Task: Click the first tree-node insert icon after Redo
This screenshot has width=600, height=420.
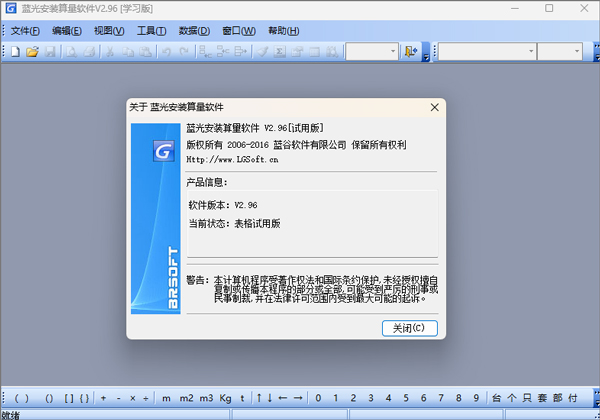Action: (x=205, y=52)
